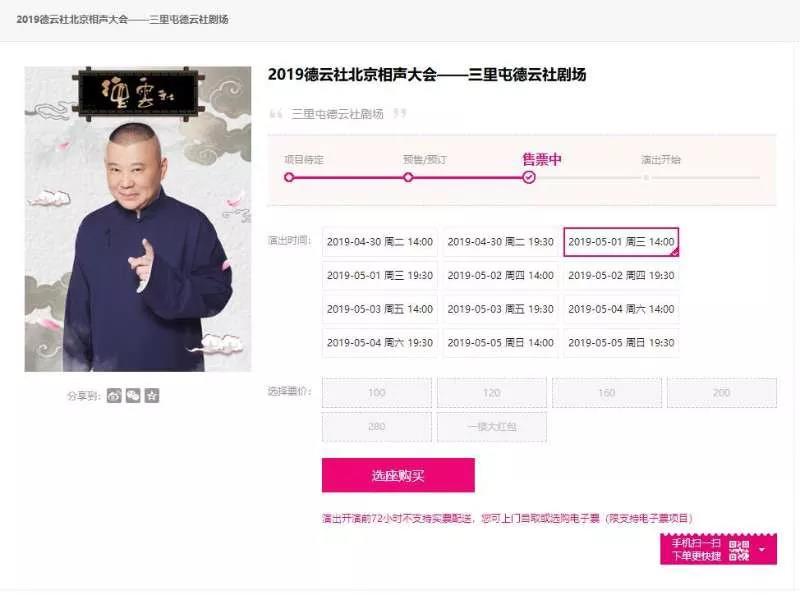The height and width of the screenshot is (595, 800).
Task: Click the 项目待定 progress step marker
Action: tap(289, 177)
